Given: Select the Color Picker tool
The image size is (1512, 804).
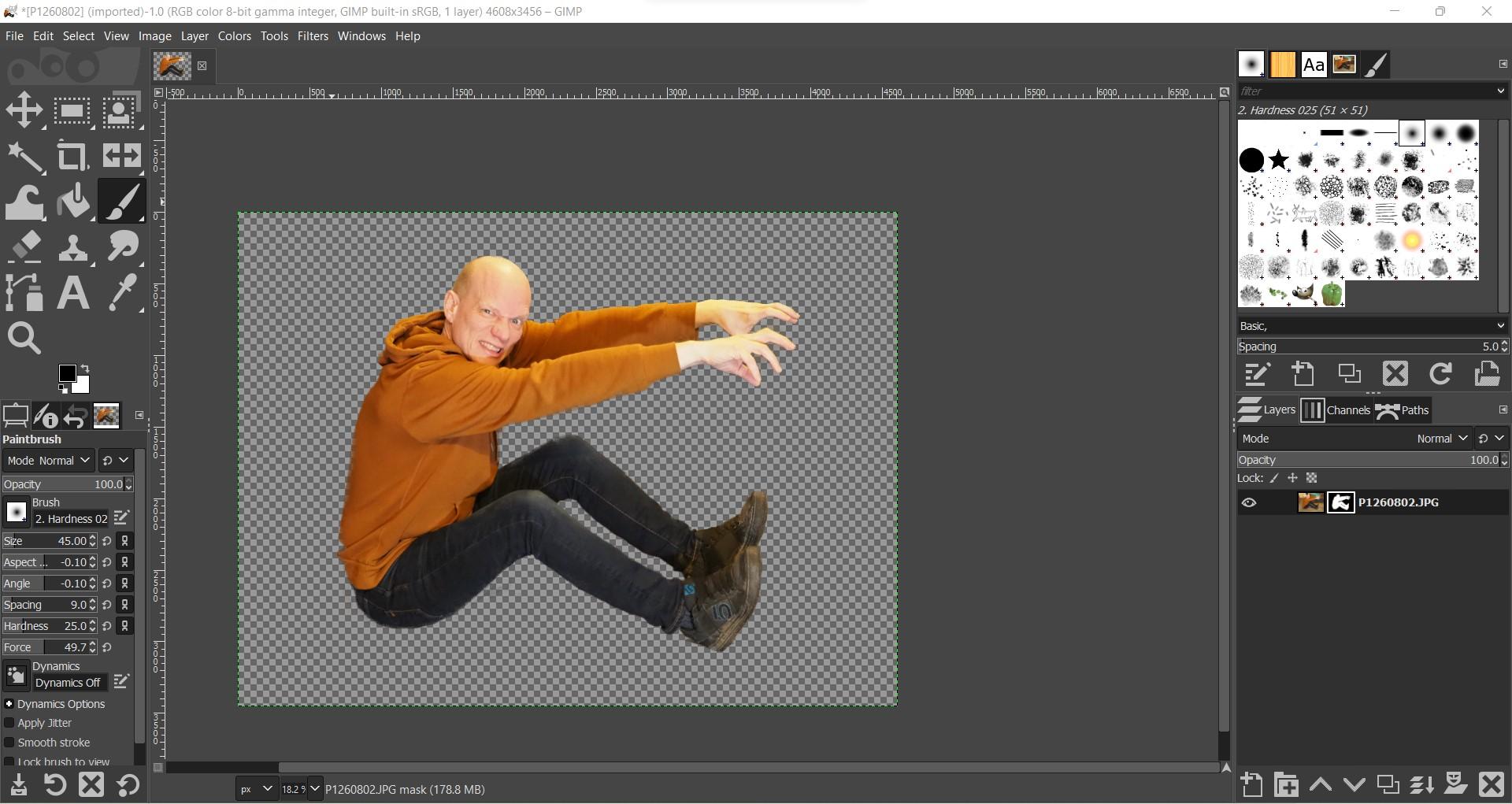Looking at the screenshot, I should click(122, 292).
